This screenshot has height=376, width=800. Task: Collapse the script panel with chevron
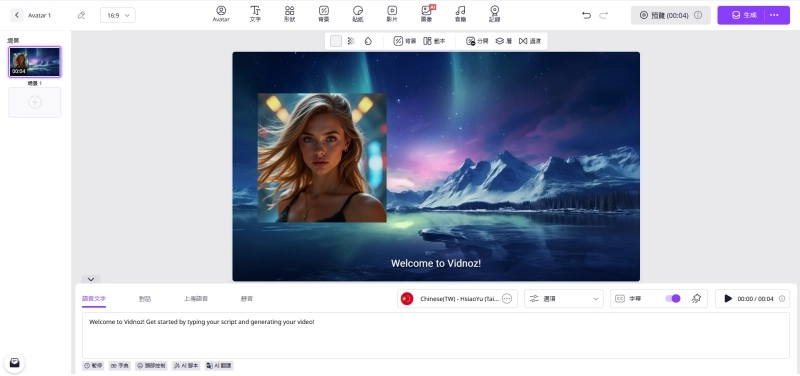point(91,279)
